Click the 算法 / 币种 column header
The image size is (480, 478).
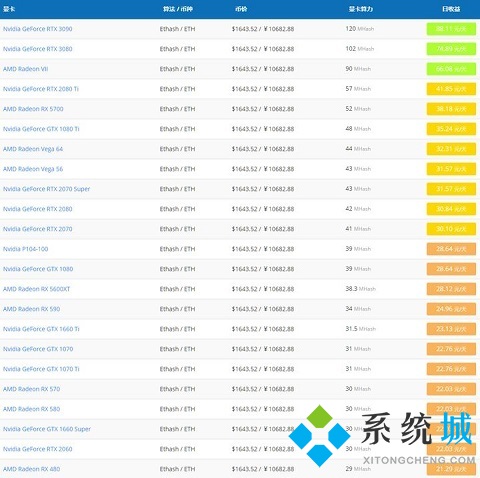[x=178, y=9]
